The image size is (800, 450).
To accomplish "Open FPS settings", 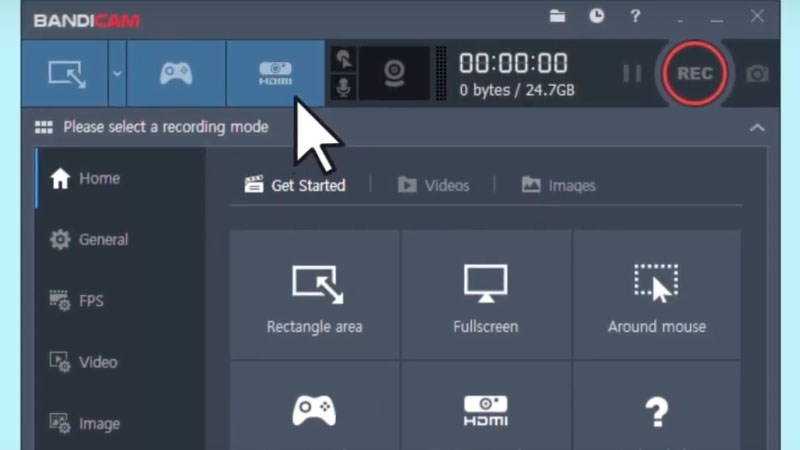I will (120, 301).
